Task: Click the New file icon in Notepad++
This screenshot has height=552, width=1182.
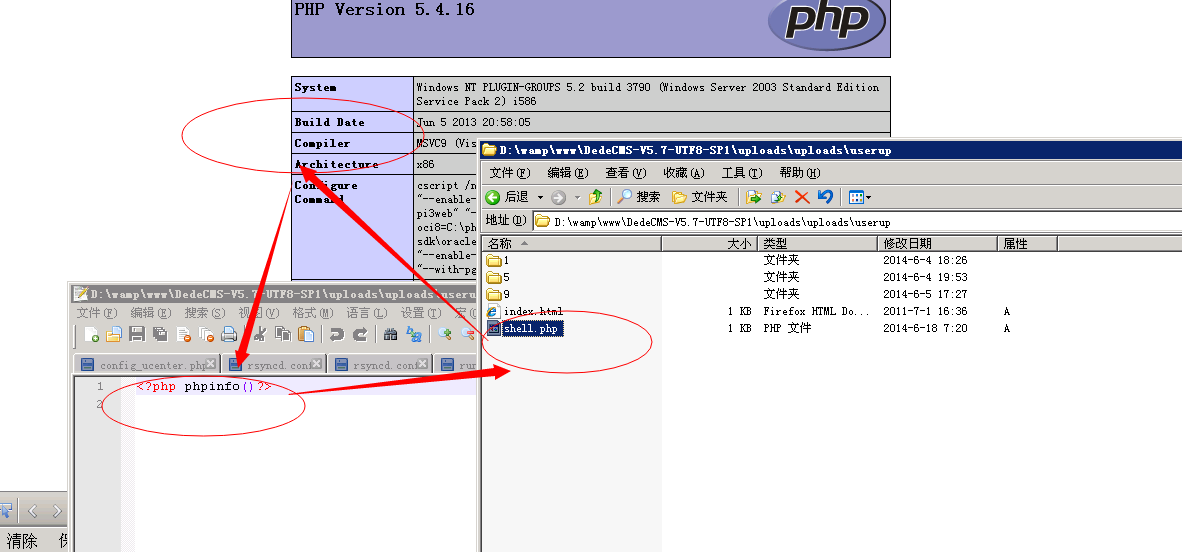Action: coord(91,335)
